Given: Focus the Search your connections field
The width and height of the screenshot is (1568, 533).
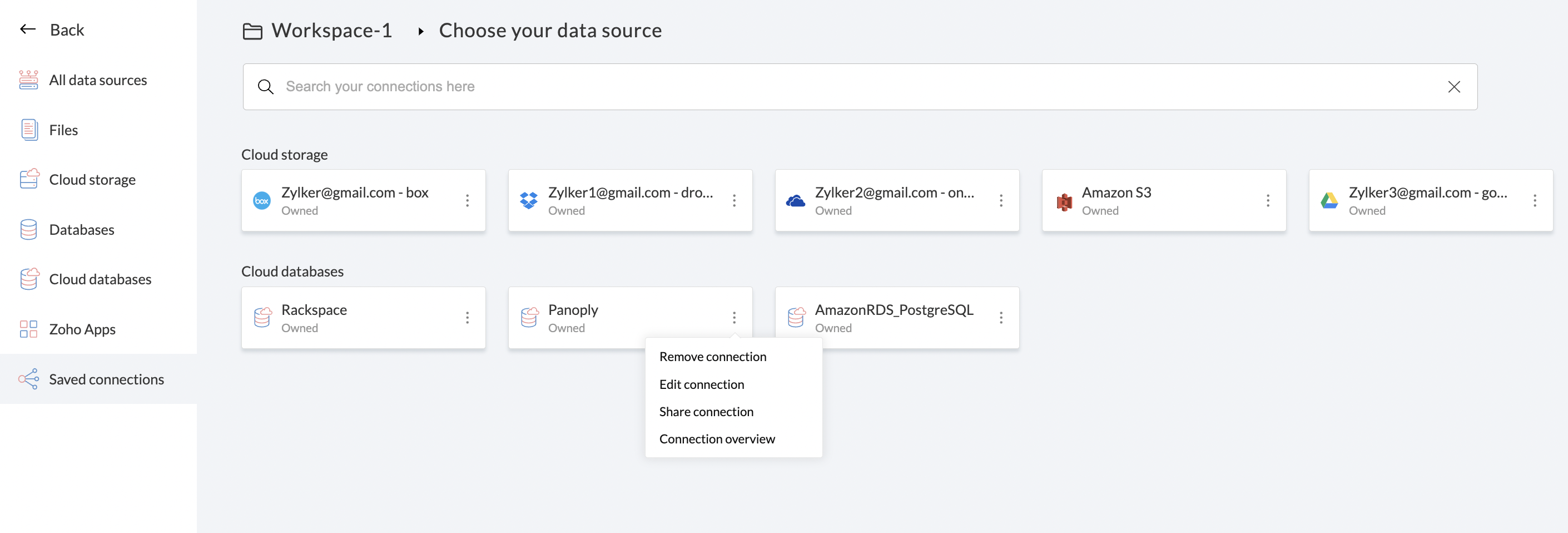Looking at the screenshot, I should coord(852,87).
